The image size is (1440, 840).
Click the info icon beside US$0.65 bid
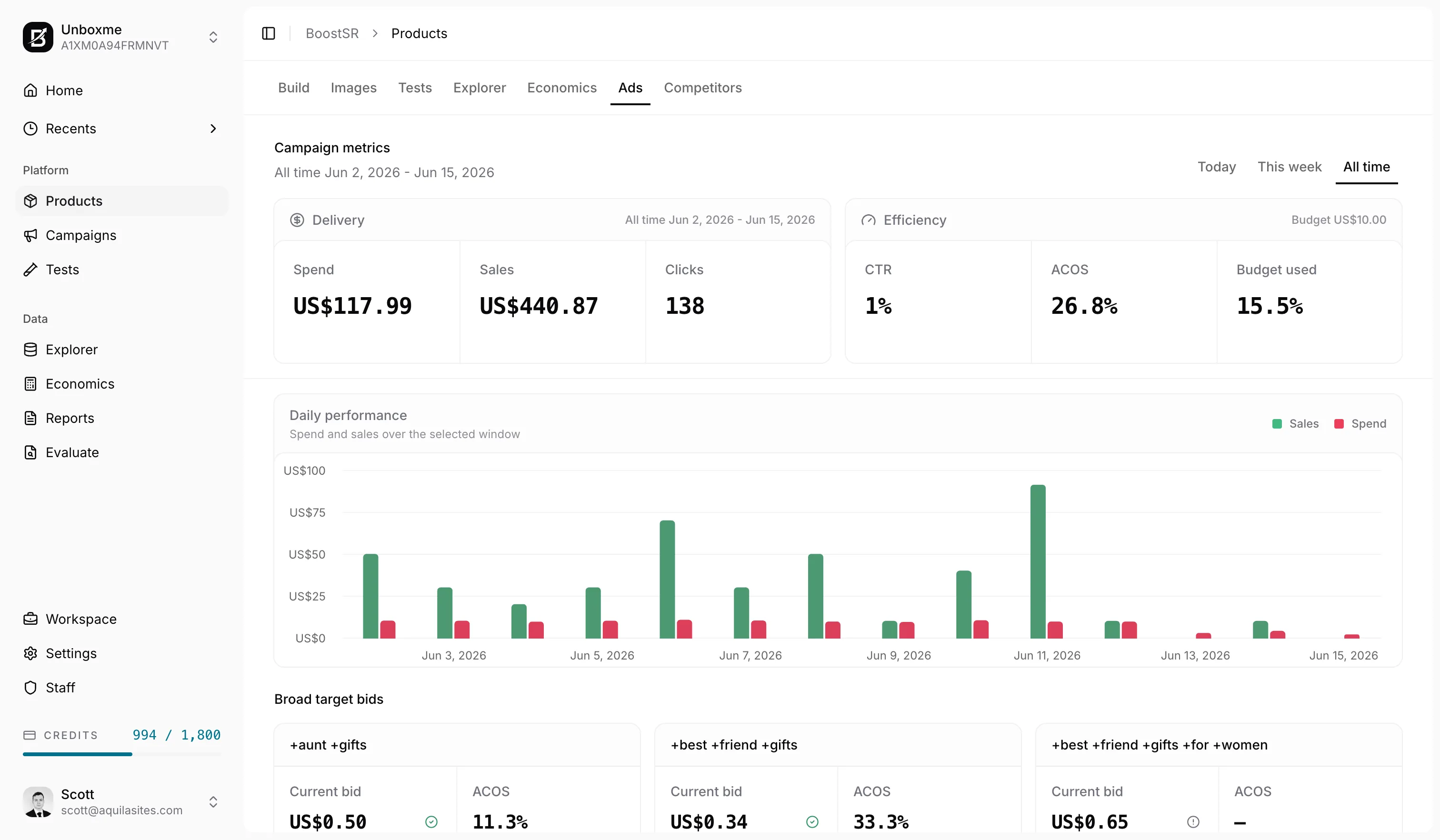tap(1193, 822)
